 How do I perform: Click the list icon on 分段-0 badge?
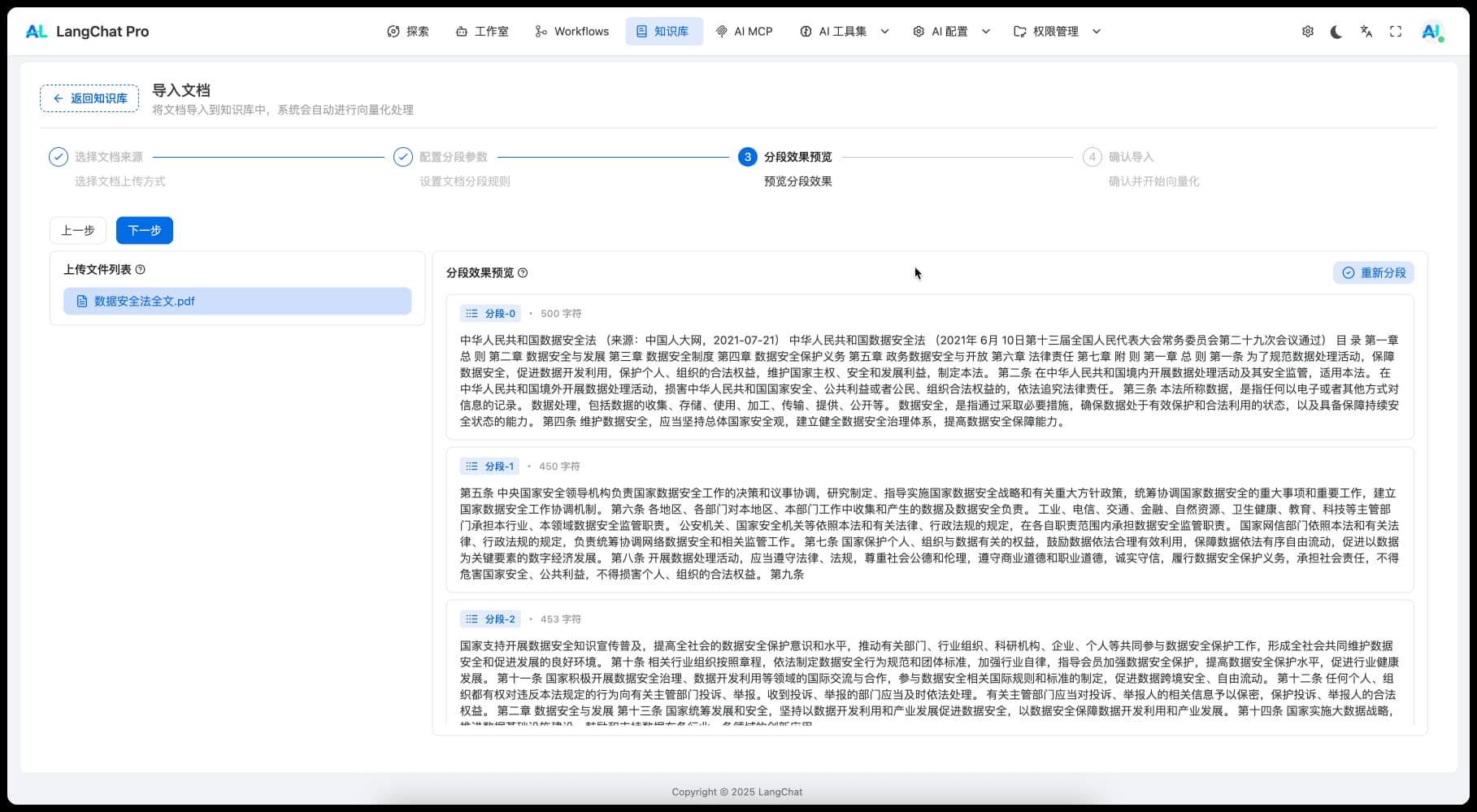[472, 313]
